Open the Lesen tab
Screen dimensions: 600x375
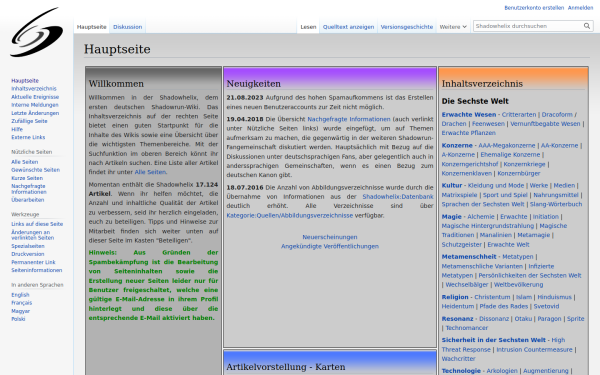308,27
